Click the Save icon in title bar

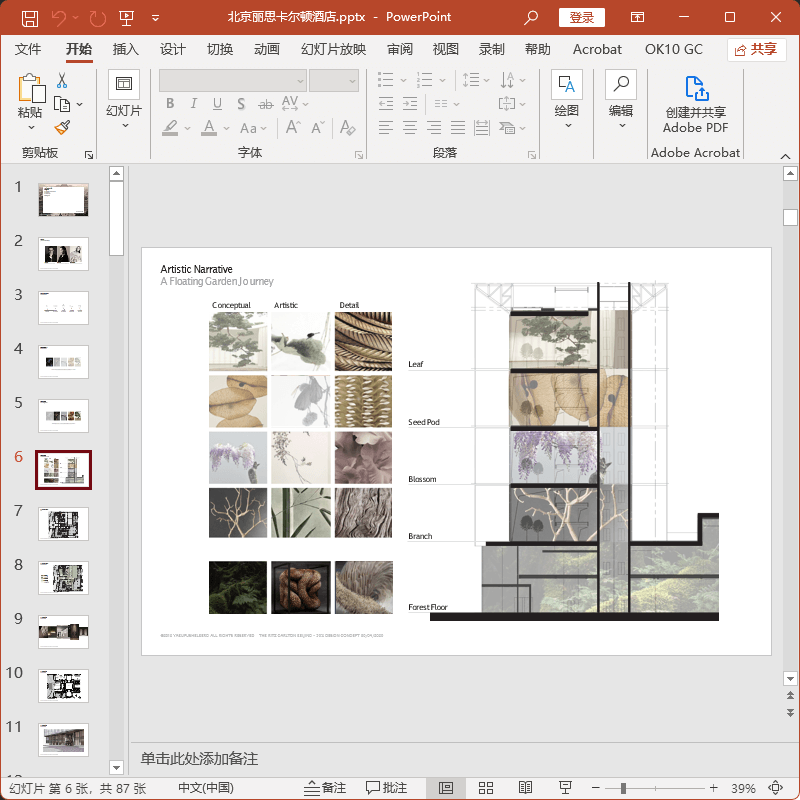[30, 18]
